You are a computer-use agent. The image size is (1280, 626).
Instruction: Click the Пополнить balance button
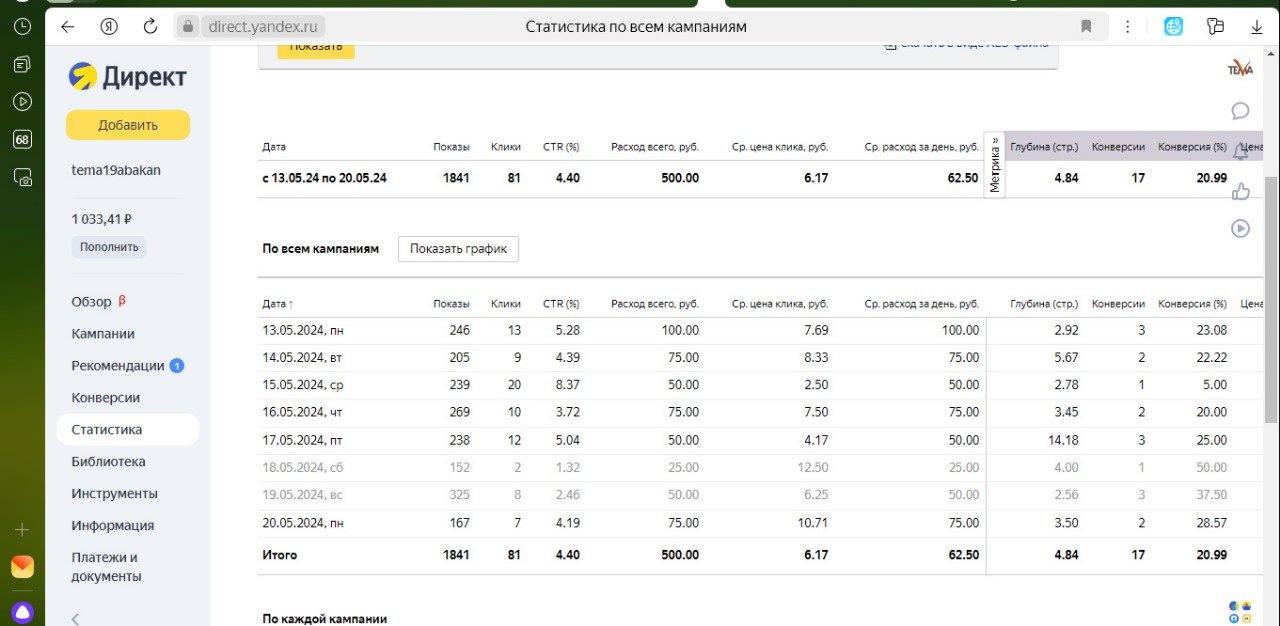(109, 247)
